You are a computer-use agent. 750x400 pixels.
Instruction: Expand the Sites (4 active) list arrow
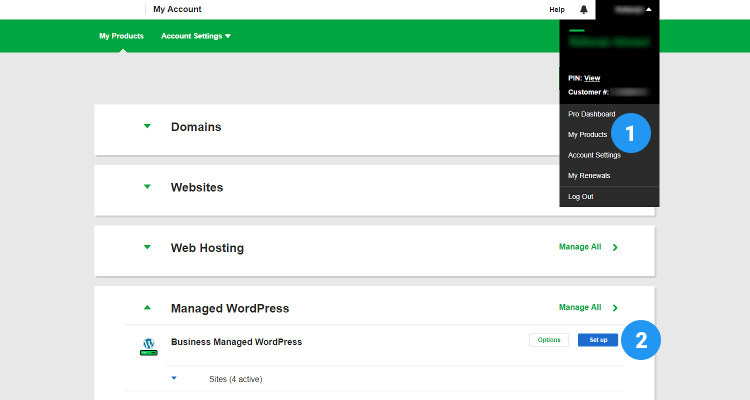[174, 378]
